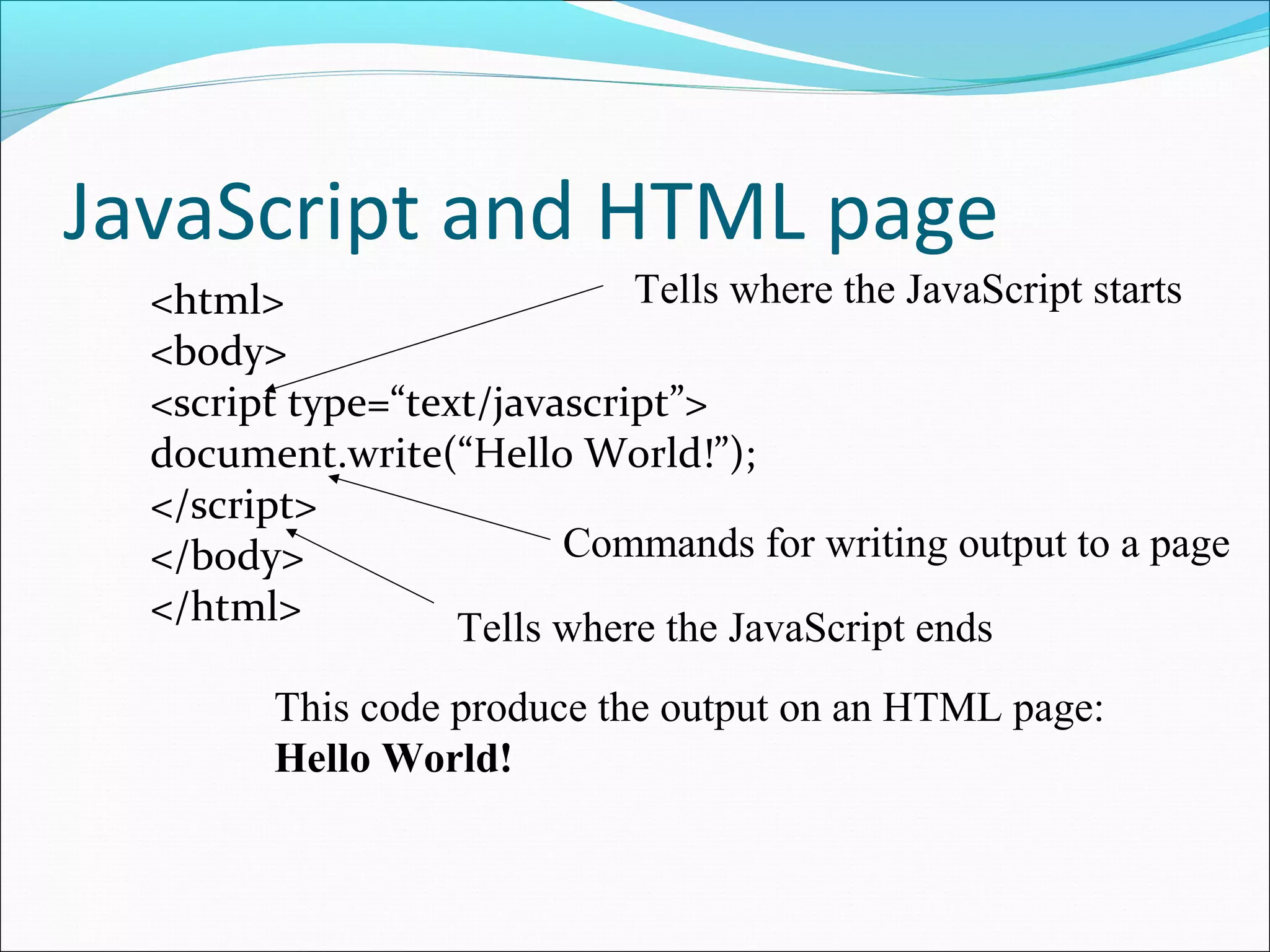This screenshot has height=952, width=1270.
Task: Click the bold 'Hello World!' output text
Action: tap(394, 758)
